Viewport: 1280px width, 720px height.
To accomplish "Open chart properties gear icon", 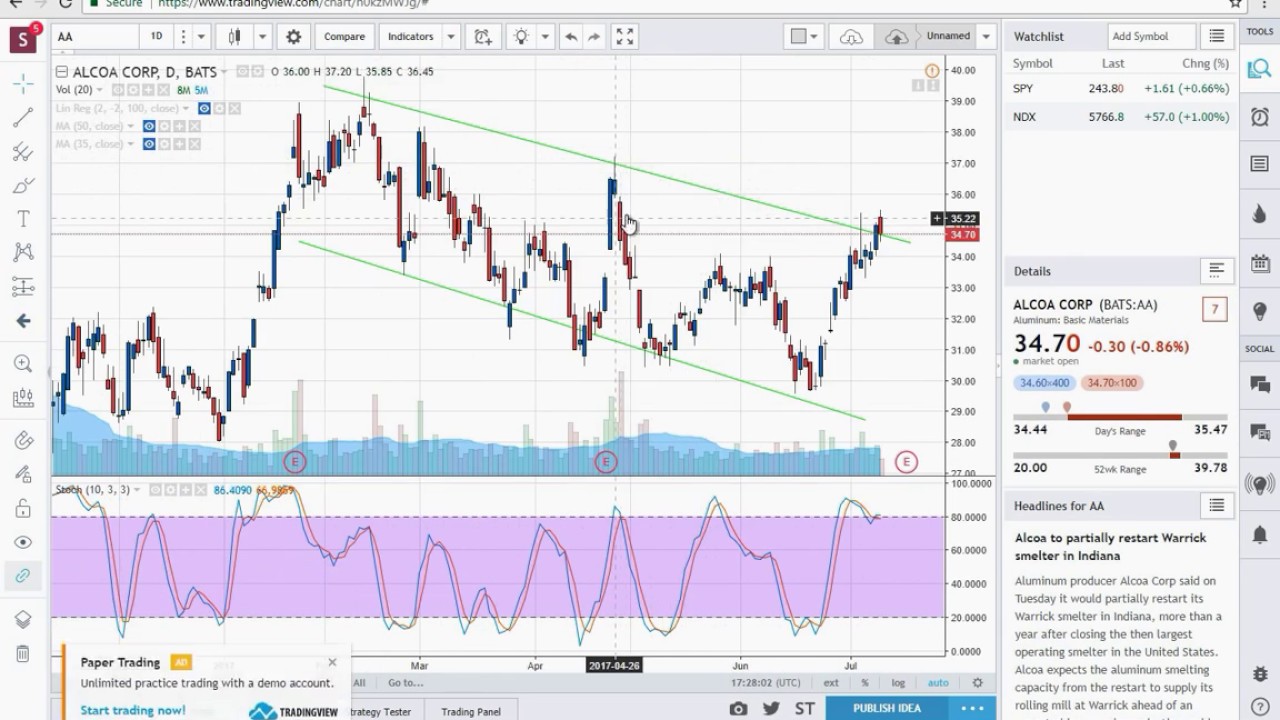I will [x=293, y=37].
